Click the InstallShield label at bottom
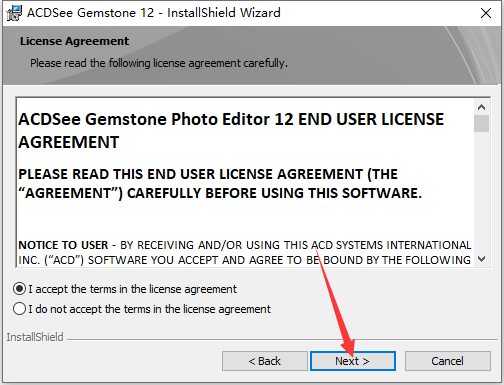 35,337
